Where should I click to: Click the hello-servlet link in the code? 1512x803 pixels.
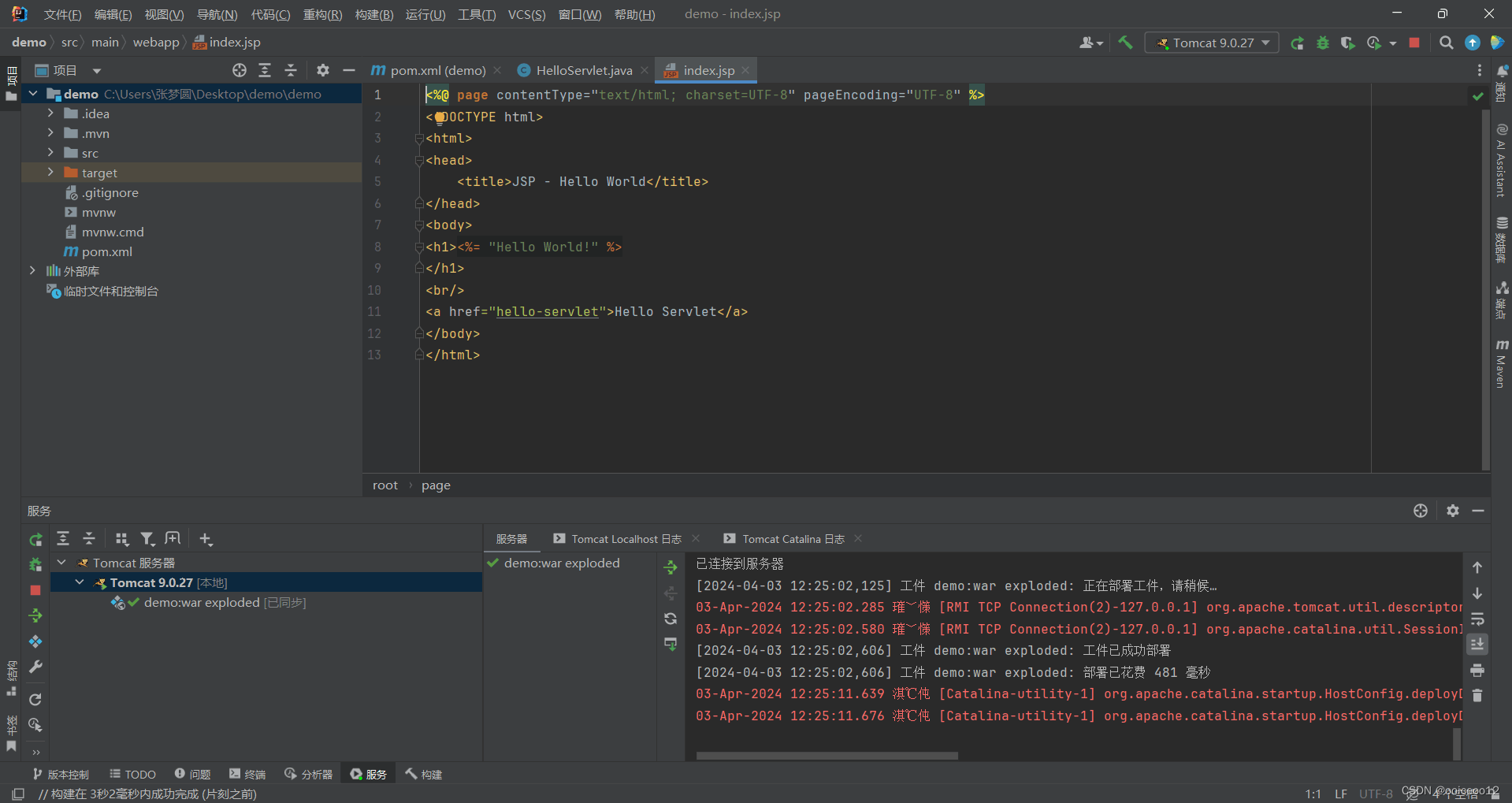pos(547,312)
